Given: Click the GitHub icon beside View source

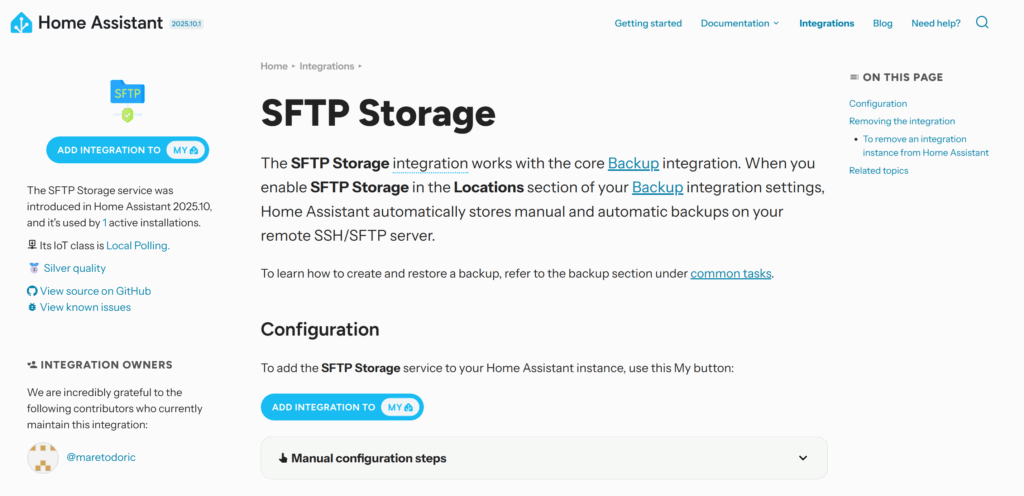Looking at the screenshot, I should (32, 291).
